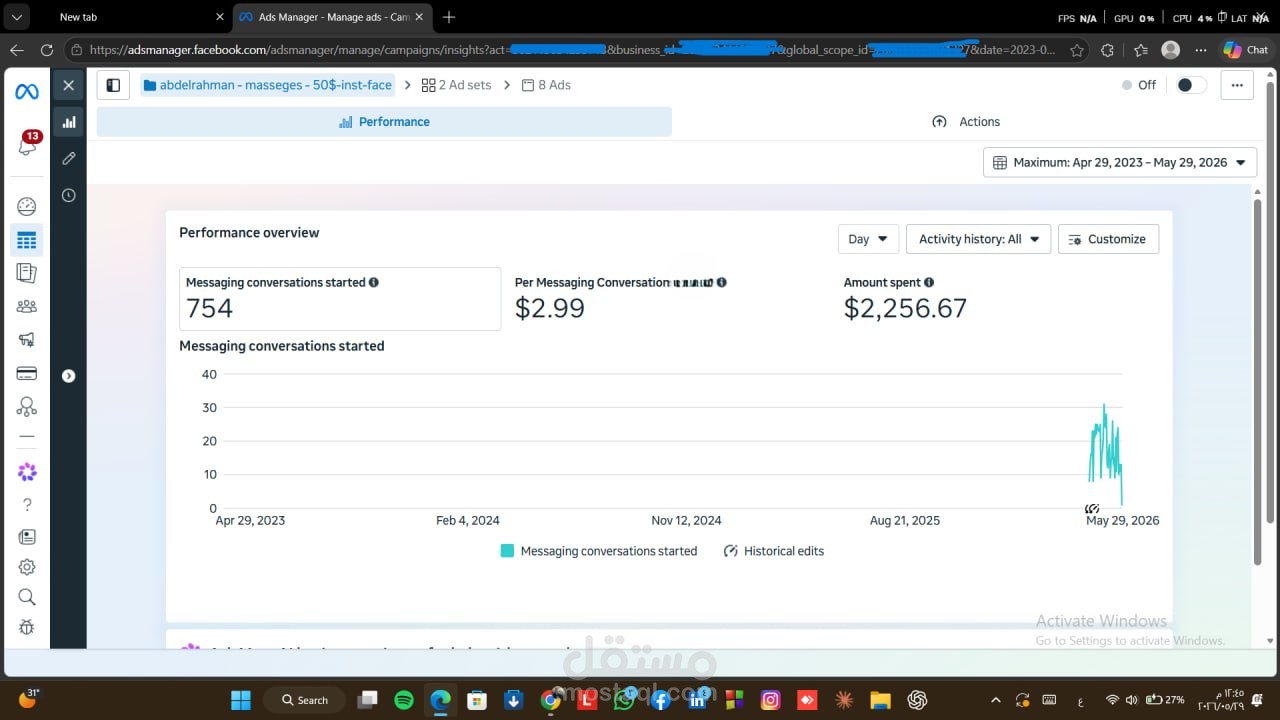This screenshot has width=1280, height=720.
Task: Go to 8 Ads breadcrumb
Action: [546, 85]
